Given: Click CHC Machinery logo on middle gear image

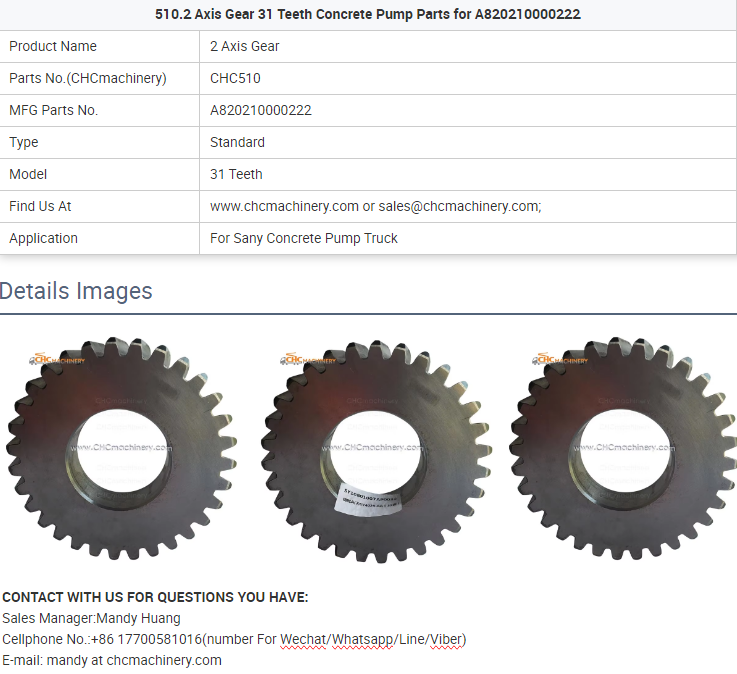Looking at the screenshot, I should (x=308, y=359).
